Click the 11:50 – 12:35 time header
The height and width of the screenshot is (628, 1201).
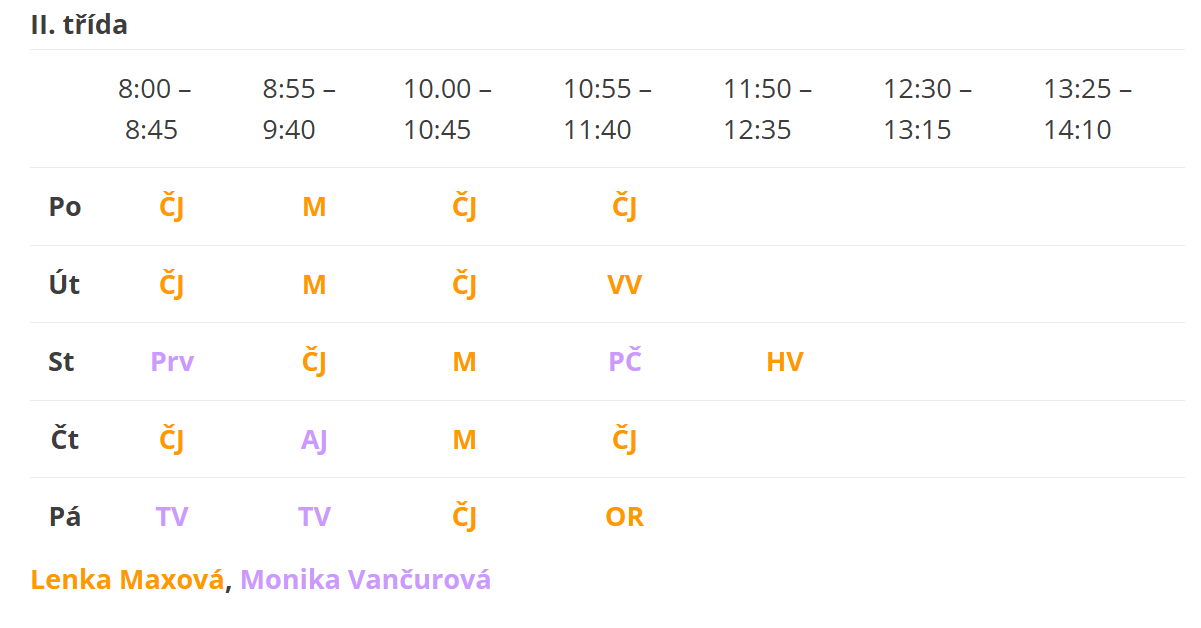click(x=767, y=109)
